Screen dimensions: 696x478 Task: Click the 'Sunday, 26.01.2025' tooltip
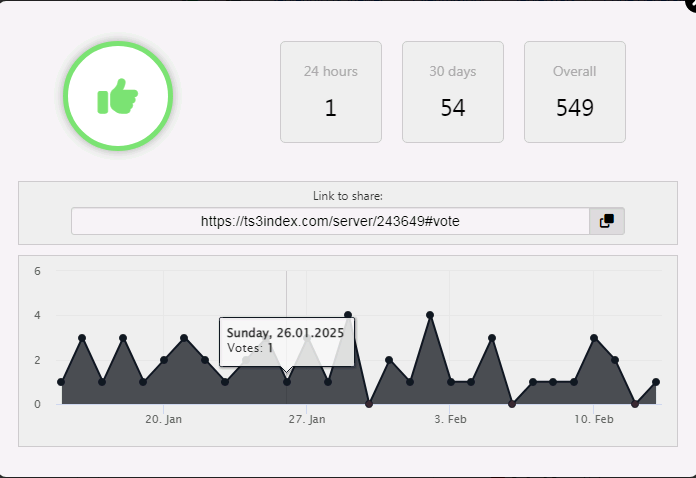tap(287, 342)
